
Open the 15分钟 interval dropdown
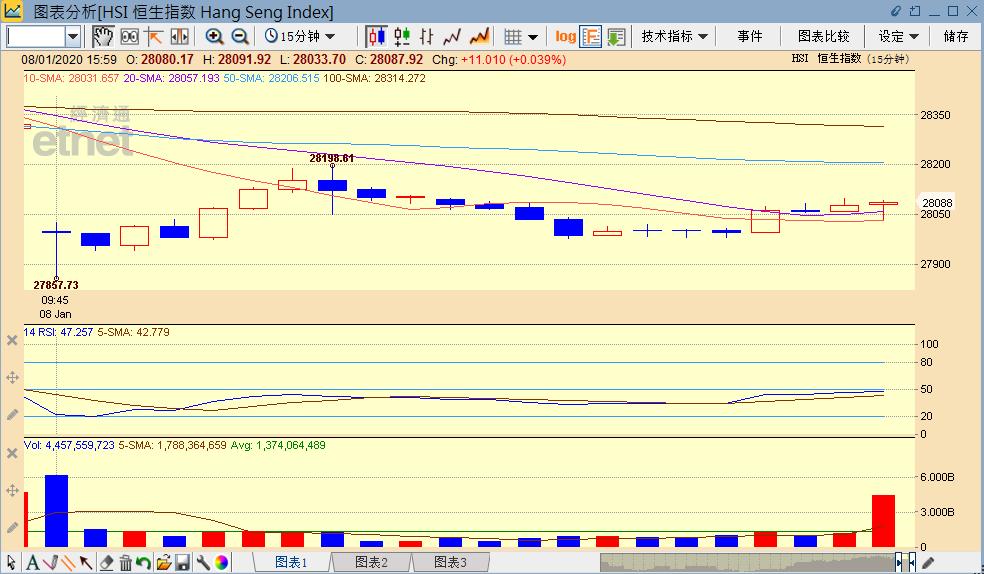(x=300, y=36)
